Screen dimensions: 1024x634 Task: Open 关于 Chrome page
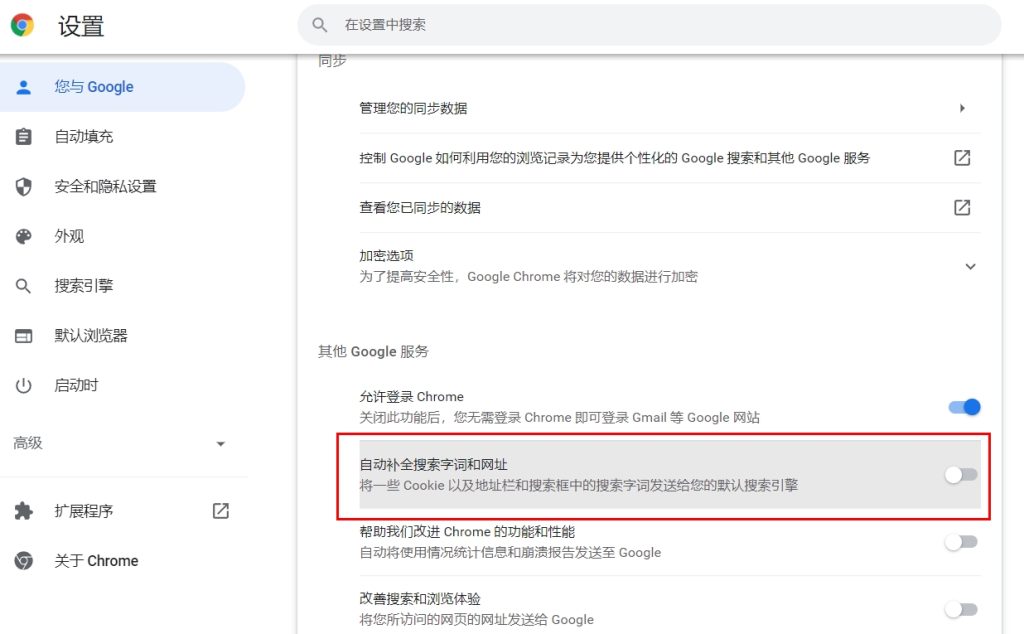click(x=96, y=560)
